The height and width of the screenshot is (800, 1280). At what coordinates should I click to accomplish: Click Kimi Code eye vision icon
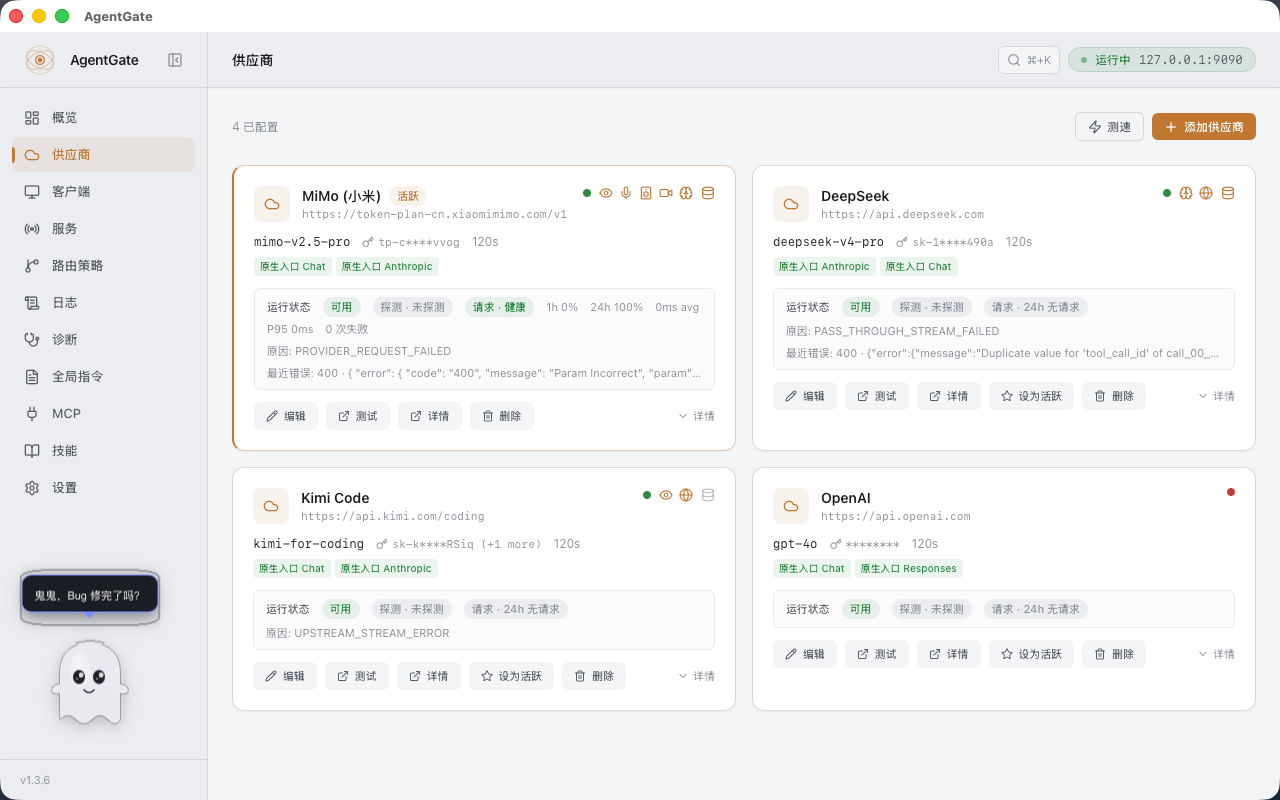pyautogui.click(x=666, y=495)
